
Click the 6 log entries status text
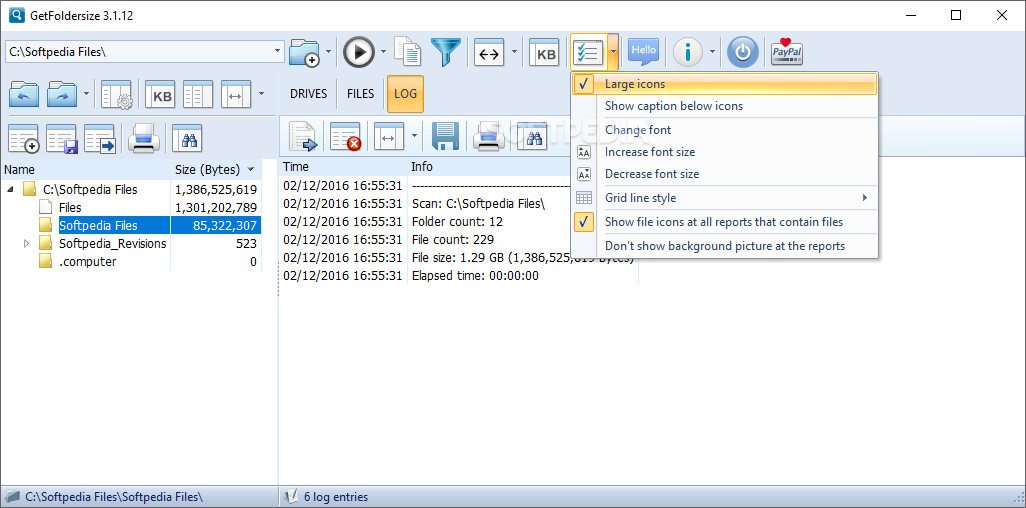pyautogui.click(x=336, y=497)
